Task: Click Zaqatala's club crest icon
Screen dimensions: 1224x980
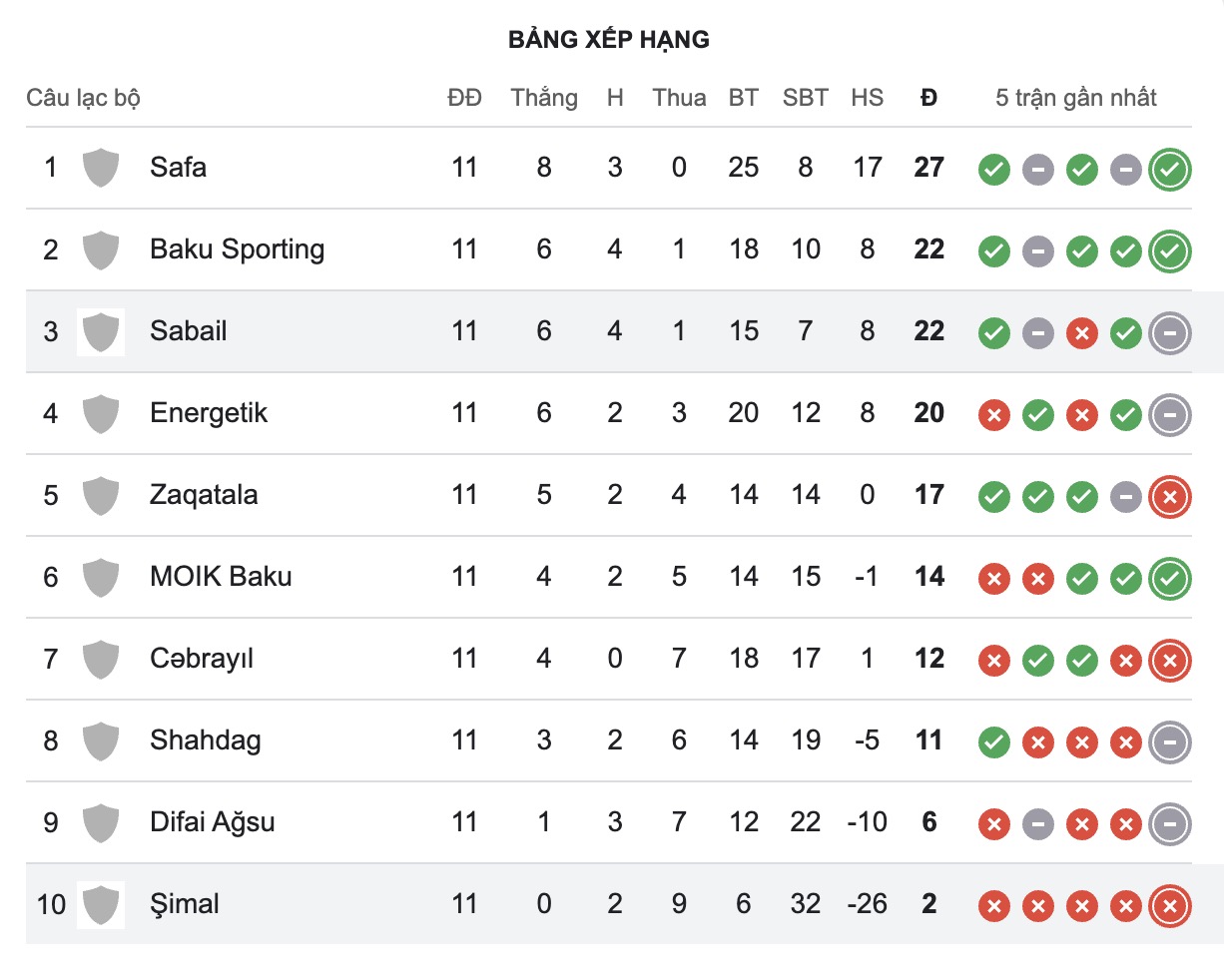Action: pyautogui.click(x=100, y=496)
